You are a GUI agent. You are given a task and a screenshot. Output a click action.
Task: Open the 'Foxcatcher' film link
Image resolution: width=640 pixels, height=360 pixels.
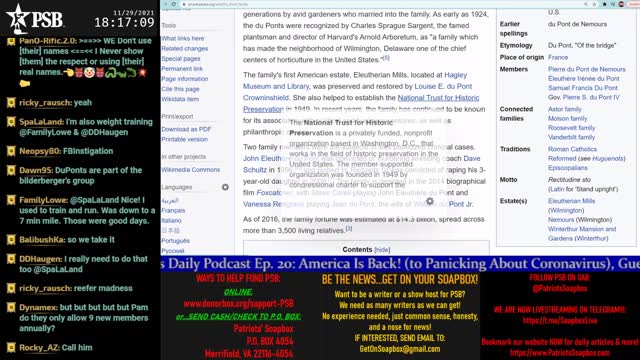tap(269, 193)
